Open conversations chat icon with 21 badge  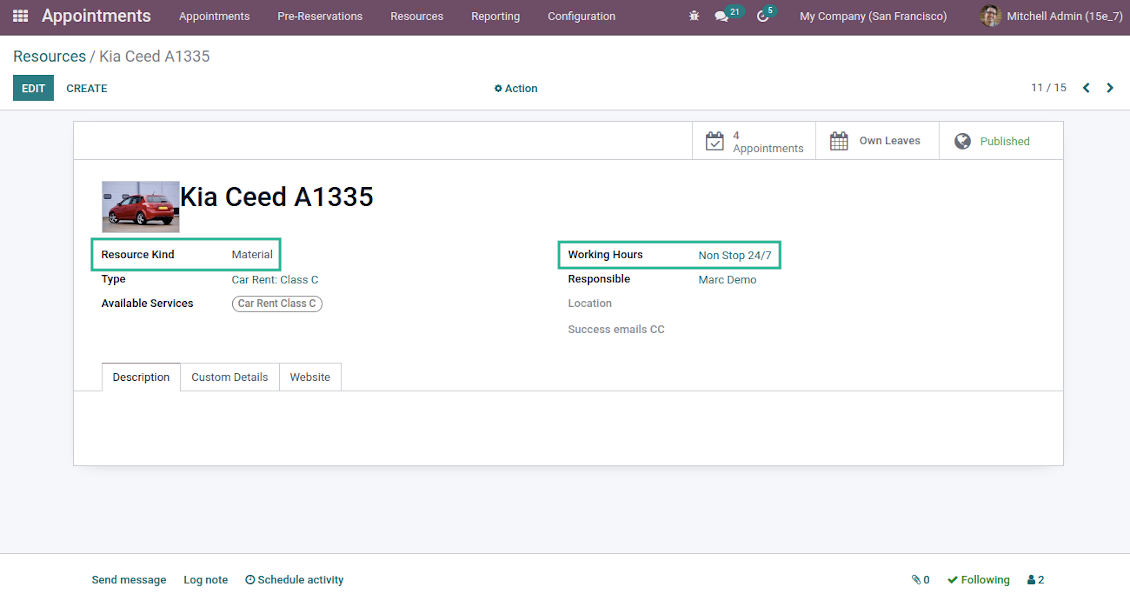click(x=723, y=16)
